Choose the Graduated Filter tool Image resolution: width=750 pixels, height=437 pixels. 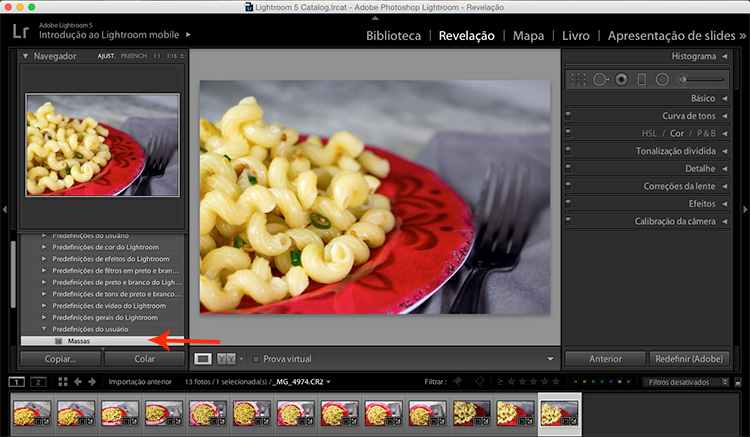point(642,78)
